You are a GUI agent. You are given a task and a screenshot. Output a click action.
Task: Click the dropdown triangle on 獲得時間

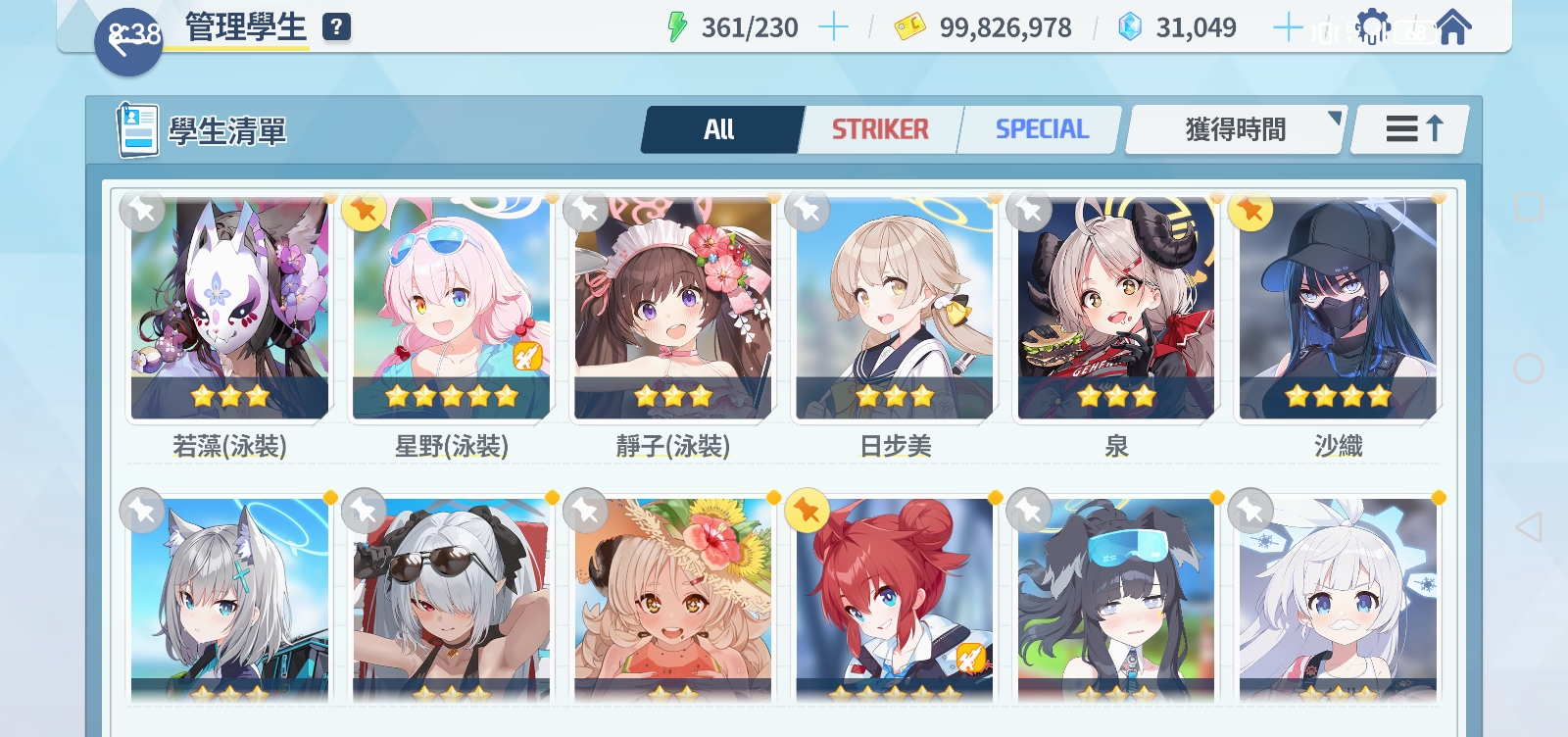1334,119
